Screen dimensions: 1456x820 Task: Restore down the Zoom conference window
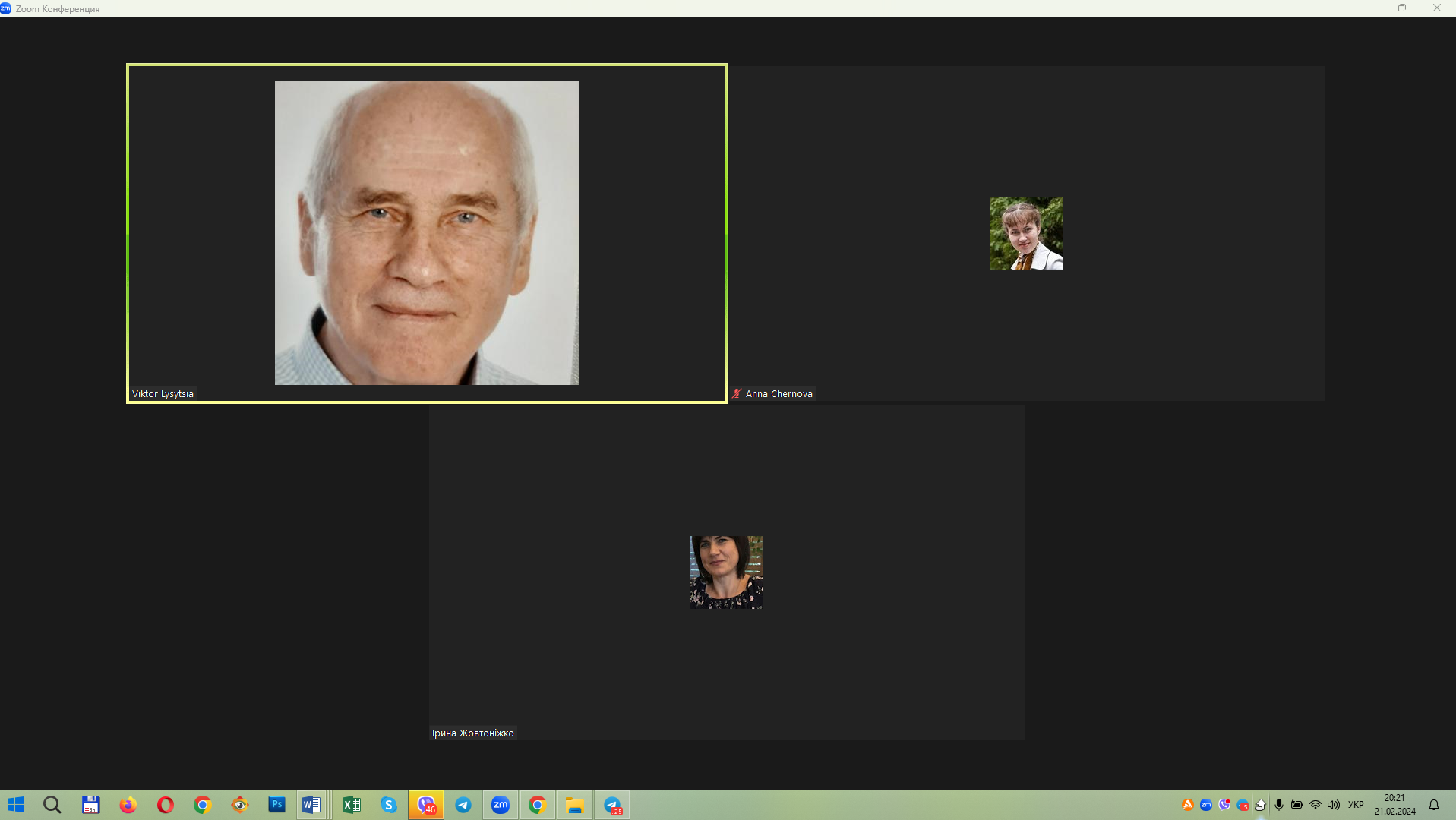click(x=1402, y=8)
